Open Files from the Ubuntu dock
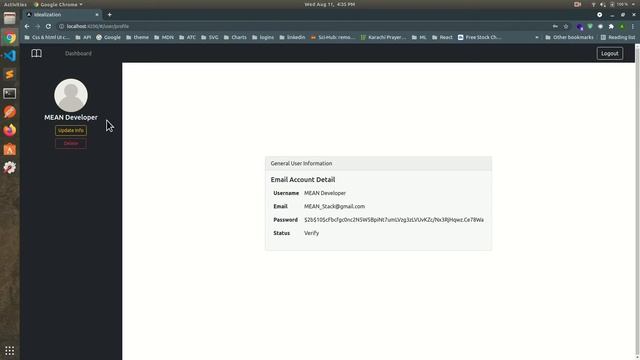This screenshot has width=640, height=360. [x=10, y=18]
